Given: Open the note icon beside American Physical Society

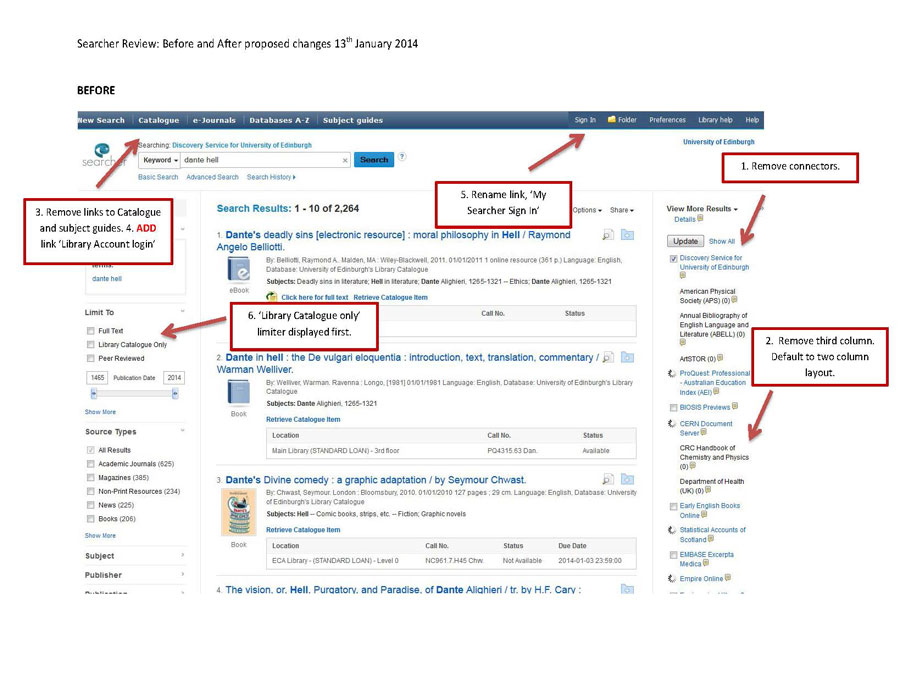Looking at the screenshot, I should [x=734, y=300].
